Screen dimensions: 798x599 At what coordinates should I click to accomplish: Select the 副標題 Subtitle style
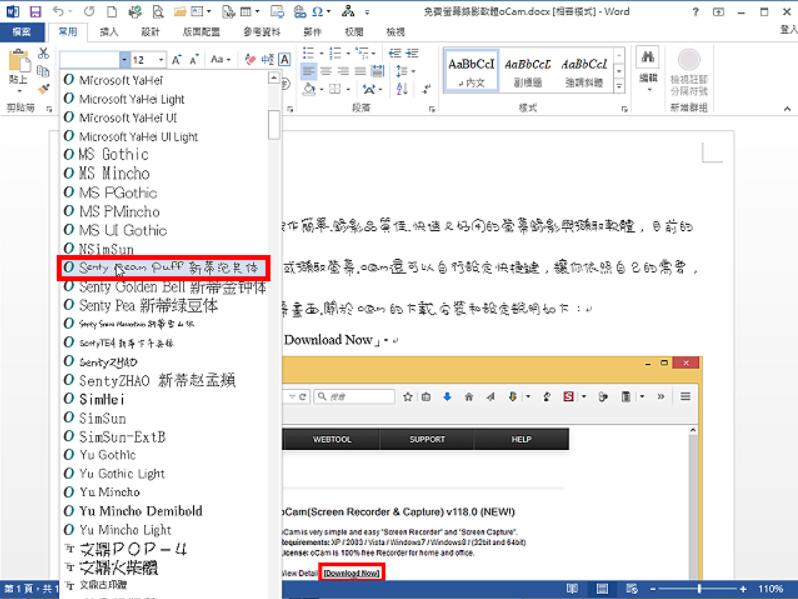coord(528,71)
